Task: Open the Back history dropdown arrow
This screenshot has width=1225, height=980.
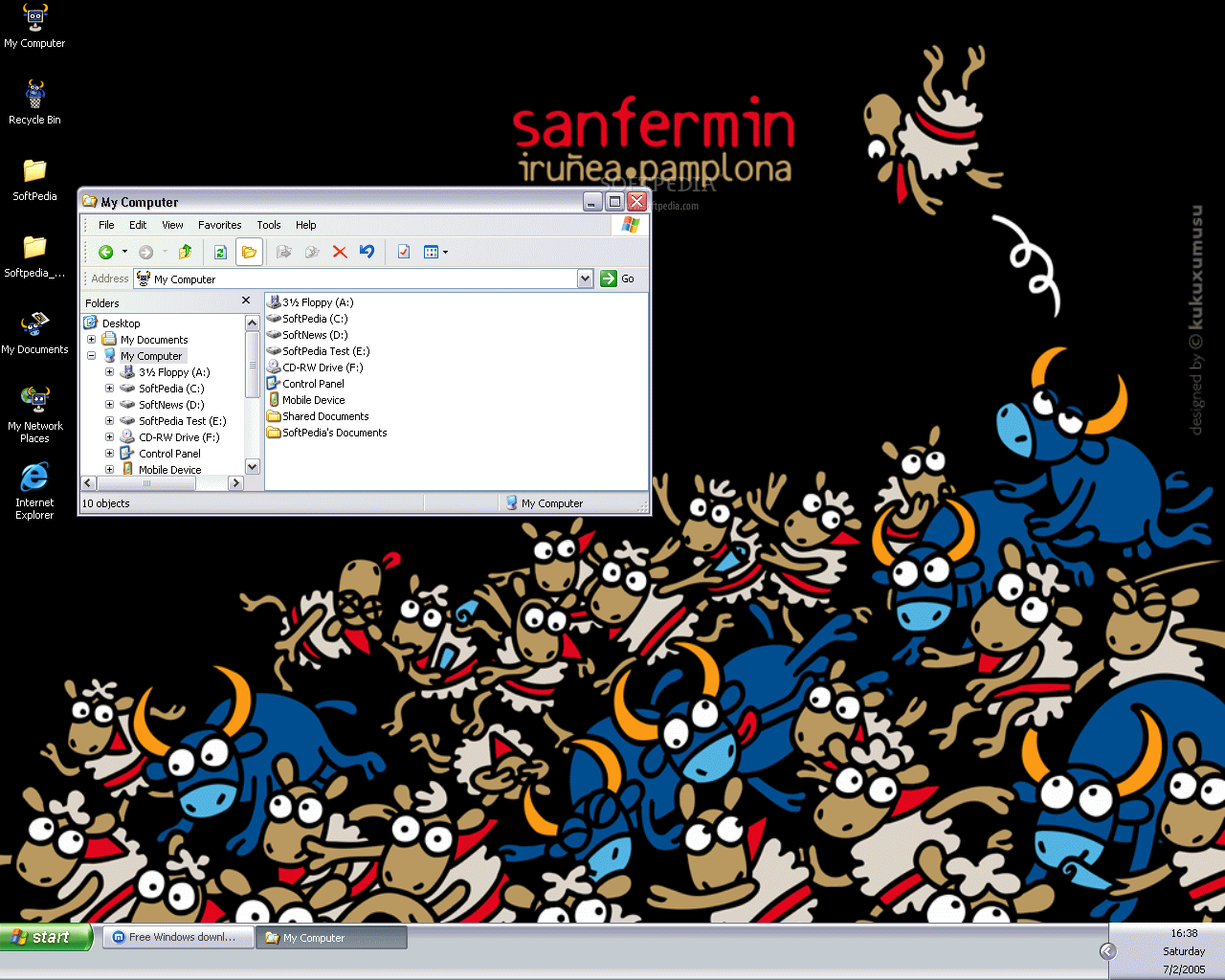Action: pos(124,252)
